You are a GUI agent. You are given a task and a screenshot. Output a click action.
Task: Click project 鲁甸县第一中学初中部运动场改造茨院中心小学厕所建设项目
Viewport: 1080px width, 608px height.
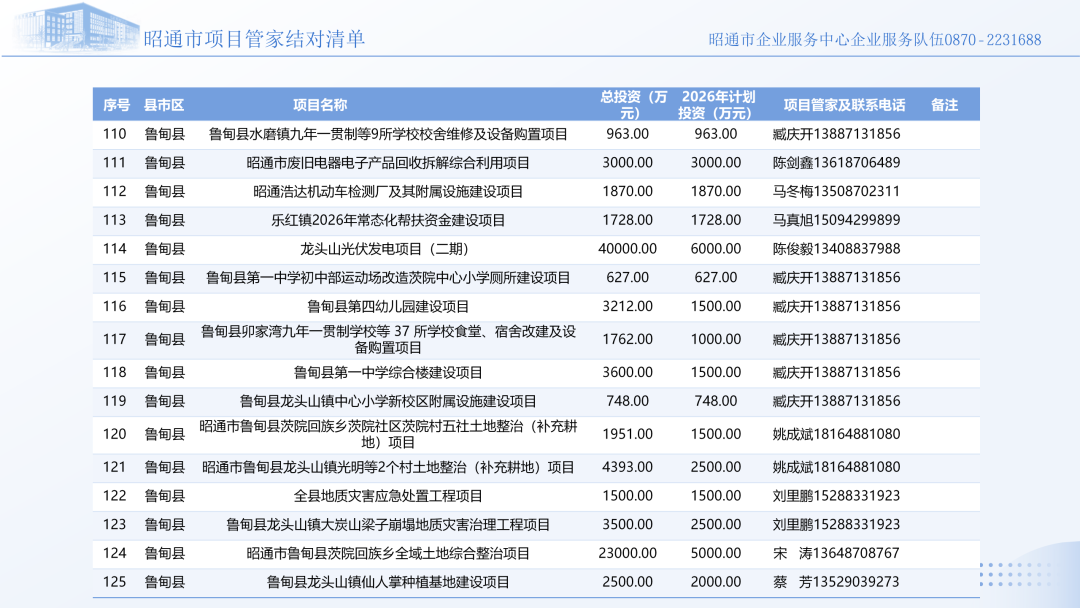click(388, 278)
